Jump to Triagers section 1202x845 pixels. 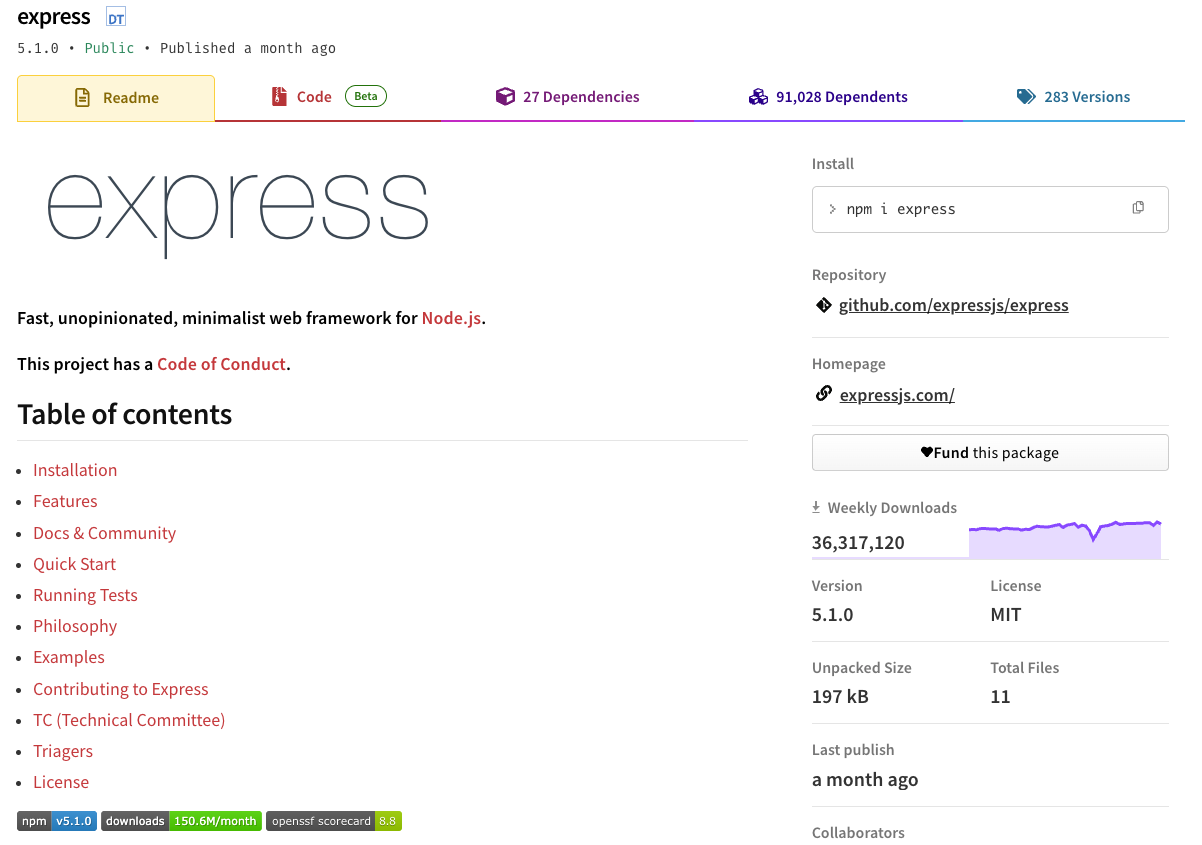pyautogui.click(x=63, y=751)
